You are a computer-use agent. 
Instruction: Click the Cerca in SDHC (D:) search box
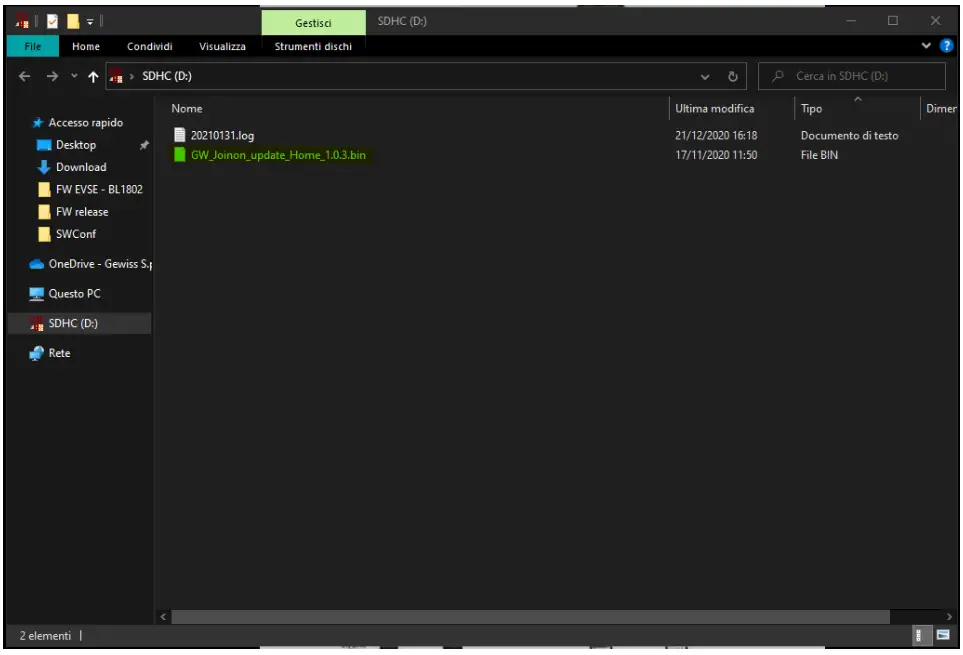[x=852, y=76]
